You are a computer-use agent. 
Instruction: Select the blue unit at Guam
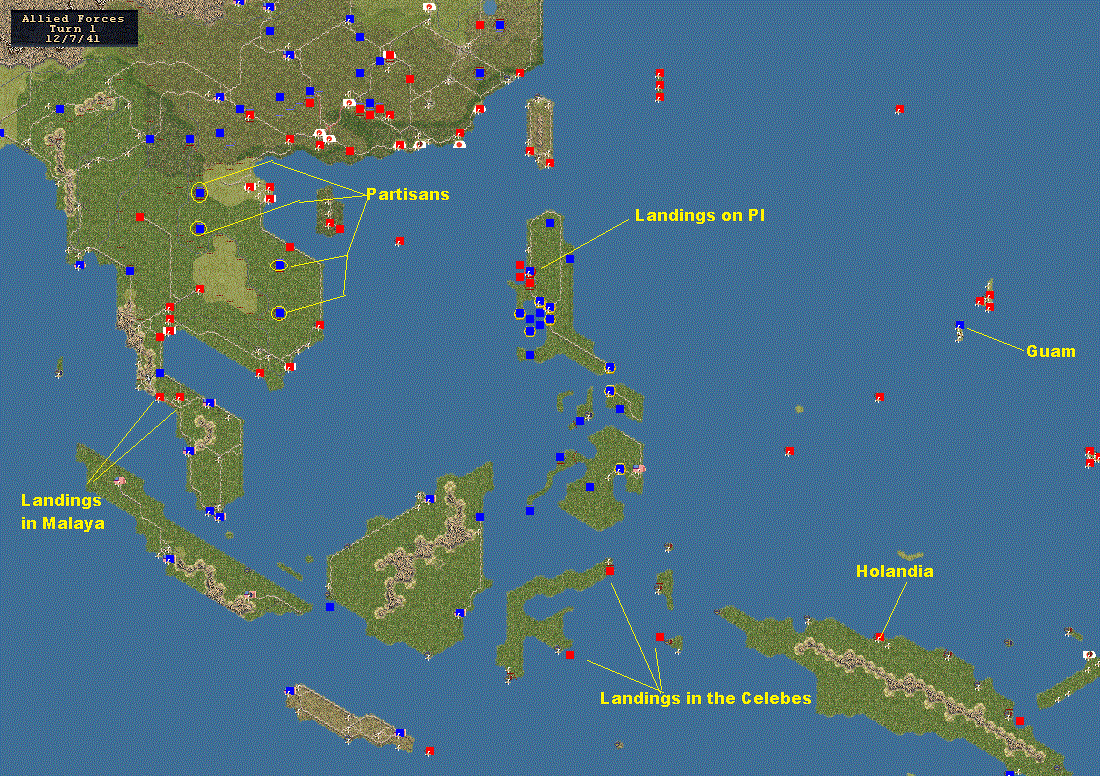[x=960, y=325]
